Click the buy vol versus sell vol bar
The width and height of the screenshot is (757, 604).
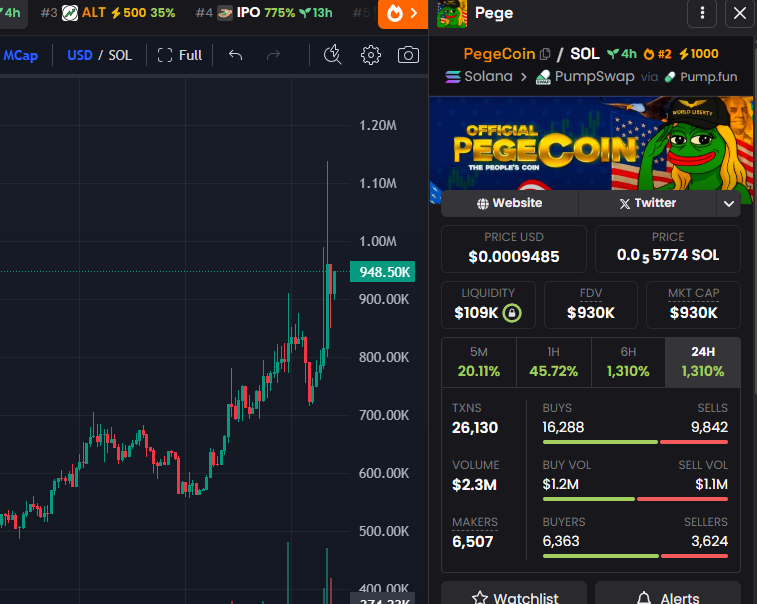pos(635,499)
